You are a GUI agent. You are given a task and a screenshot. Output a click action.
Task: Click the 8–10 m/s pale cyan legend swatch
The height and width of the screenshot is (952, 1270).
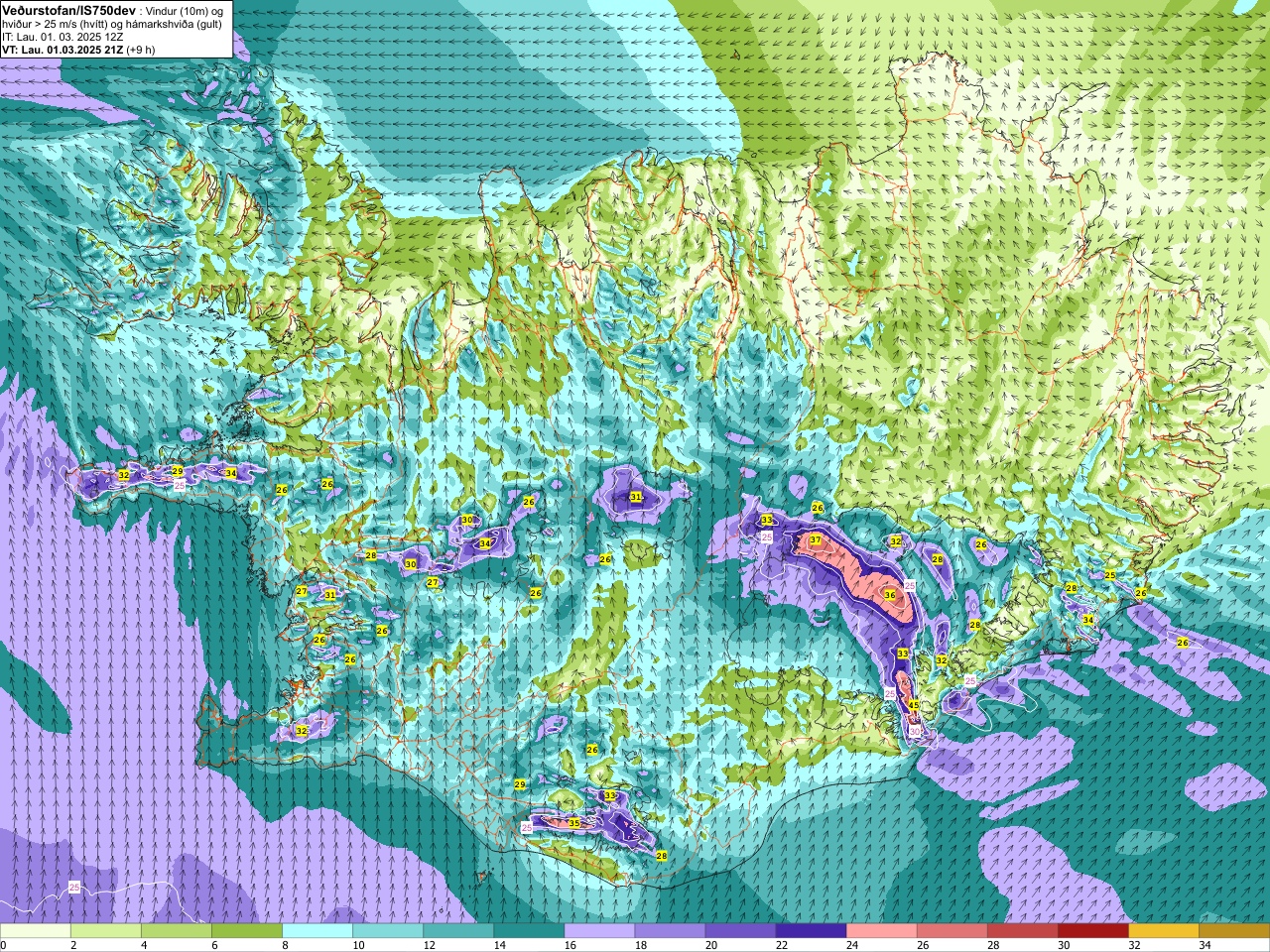[317, 931]
